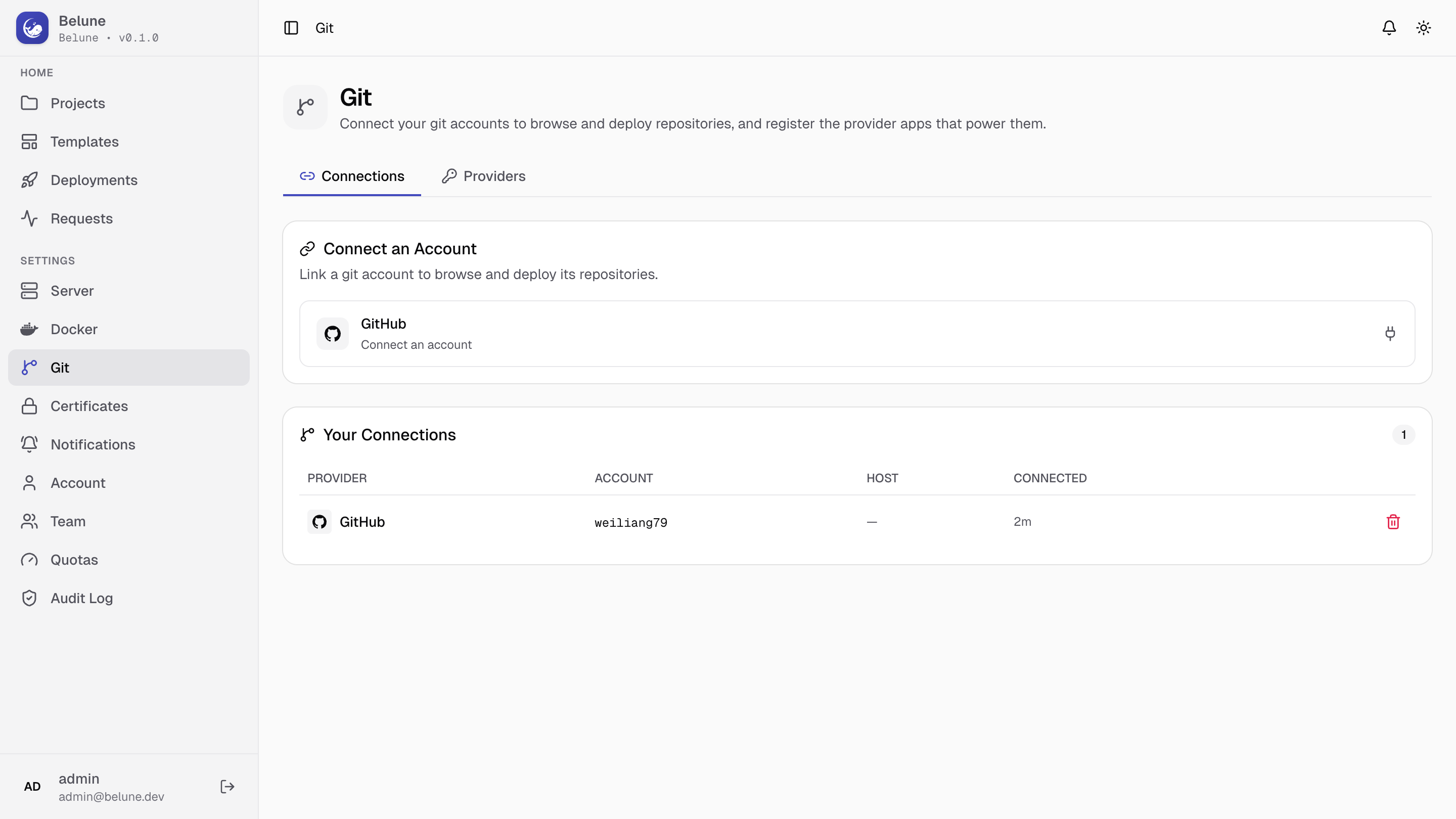Open Server settings

coord(129,291)
